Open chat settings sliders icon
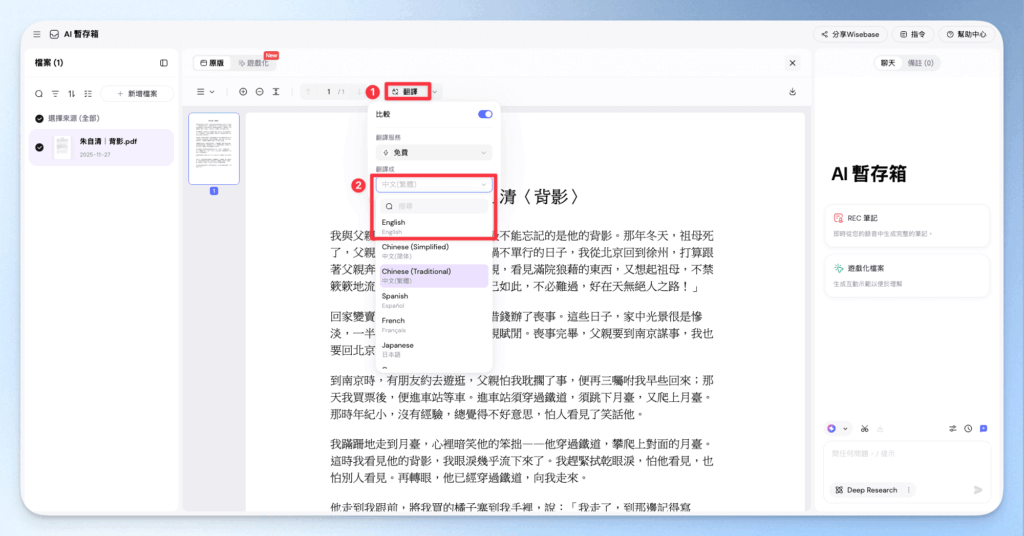Image resolution: width=1024 pixels, height=536 pixels. click(953, 429)
